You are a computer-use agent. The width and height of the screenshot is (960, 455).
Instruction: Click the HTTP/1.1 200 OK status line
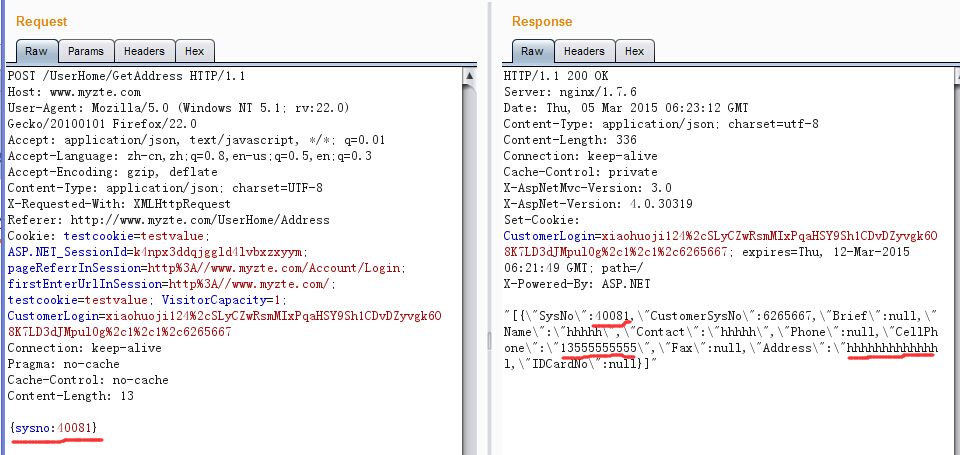coord(556,76)
